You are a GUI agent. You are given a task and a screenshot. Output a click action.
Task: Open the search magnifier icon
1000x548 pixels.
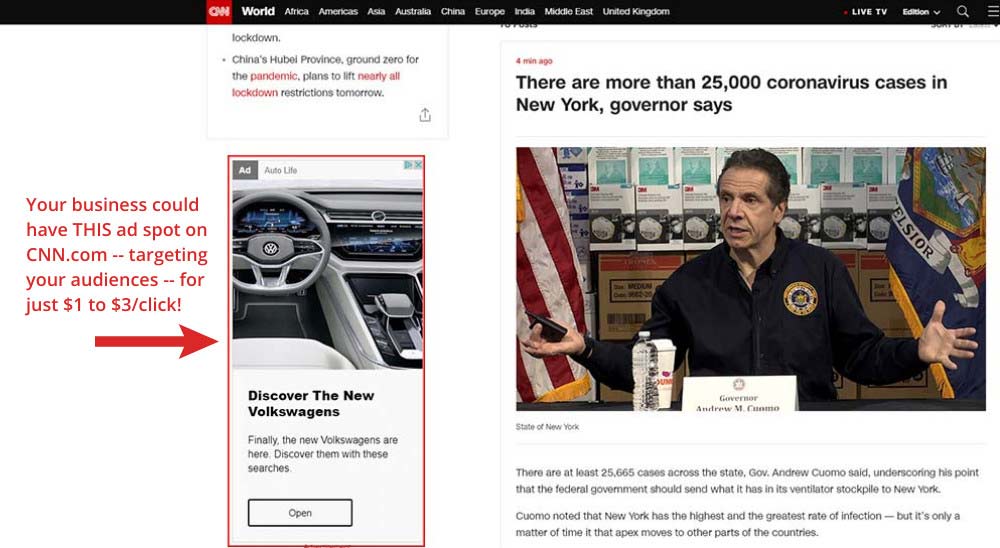point(963,11)
